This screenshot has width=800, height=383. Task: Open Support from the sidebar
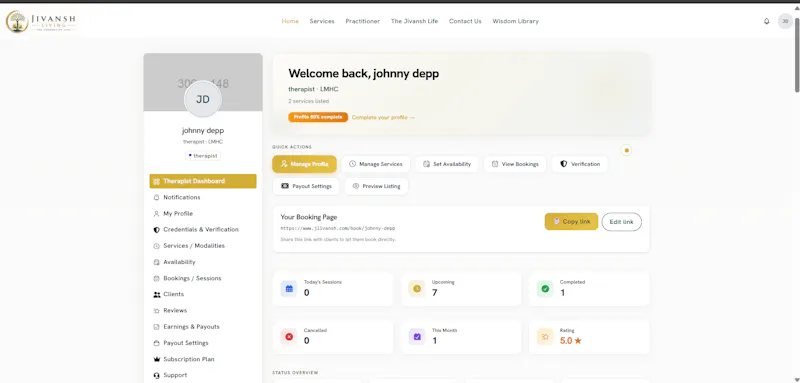point(203,375)
